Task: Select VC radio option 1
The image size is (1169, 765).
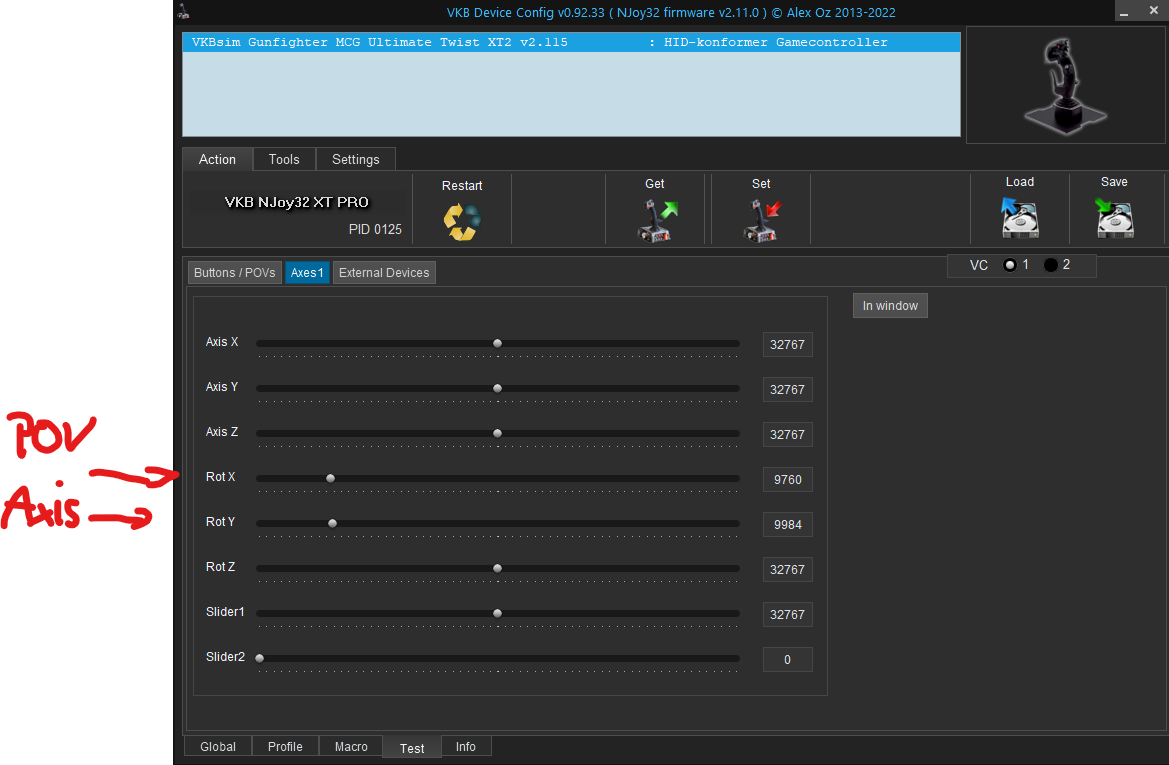Action: coord(1010,265)
